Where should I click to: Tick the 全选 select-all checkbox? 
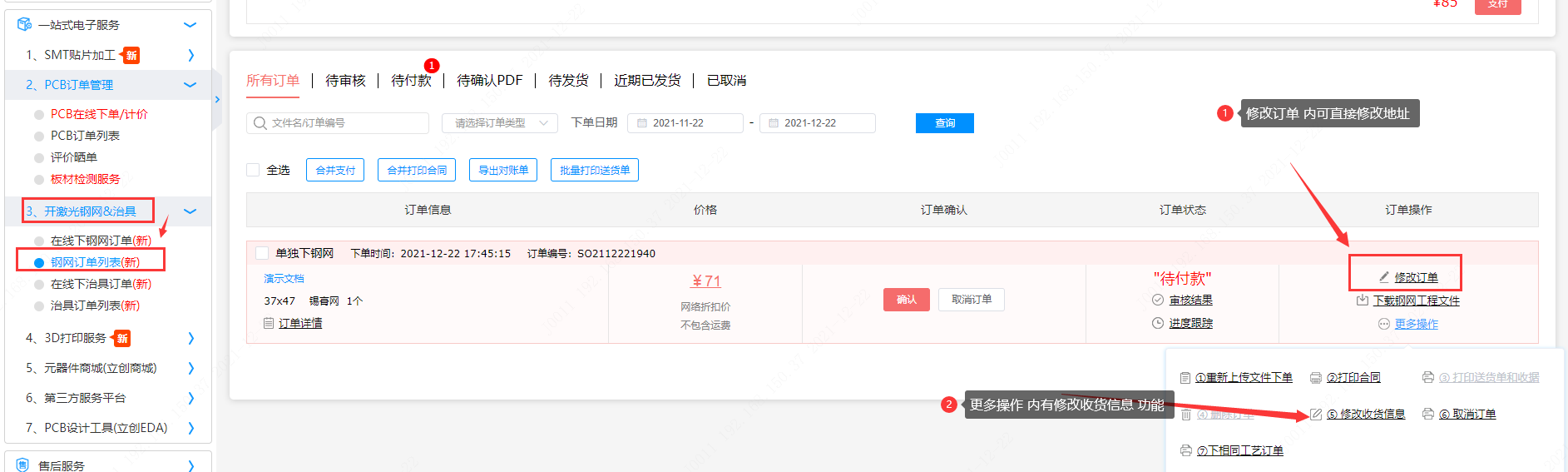point(254,170)
